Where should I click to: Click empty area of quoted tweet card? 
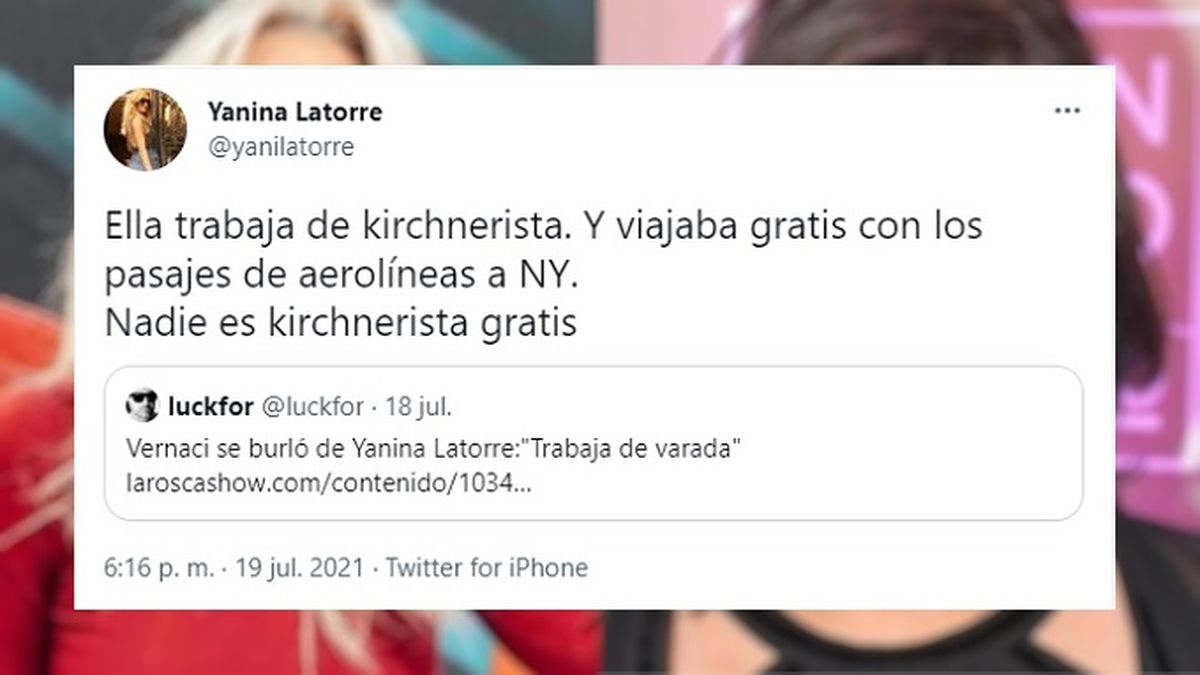coord(850,480)
